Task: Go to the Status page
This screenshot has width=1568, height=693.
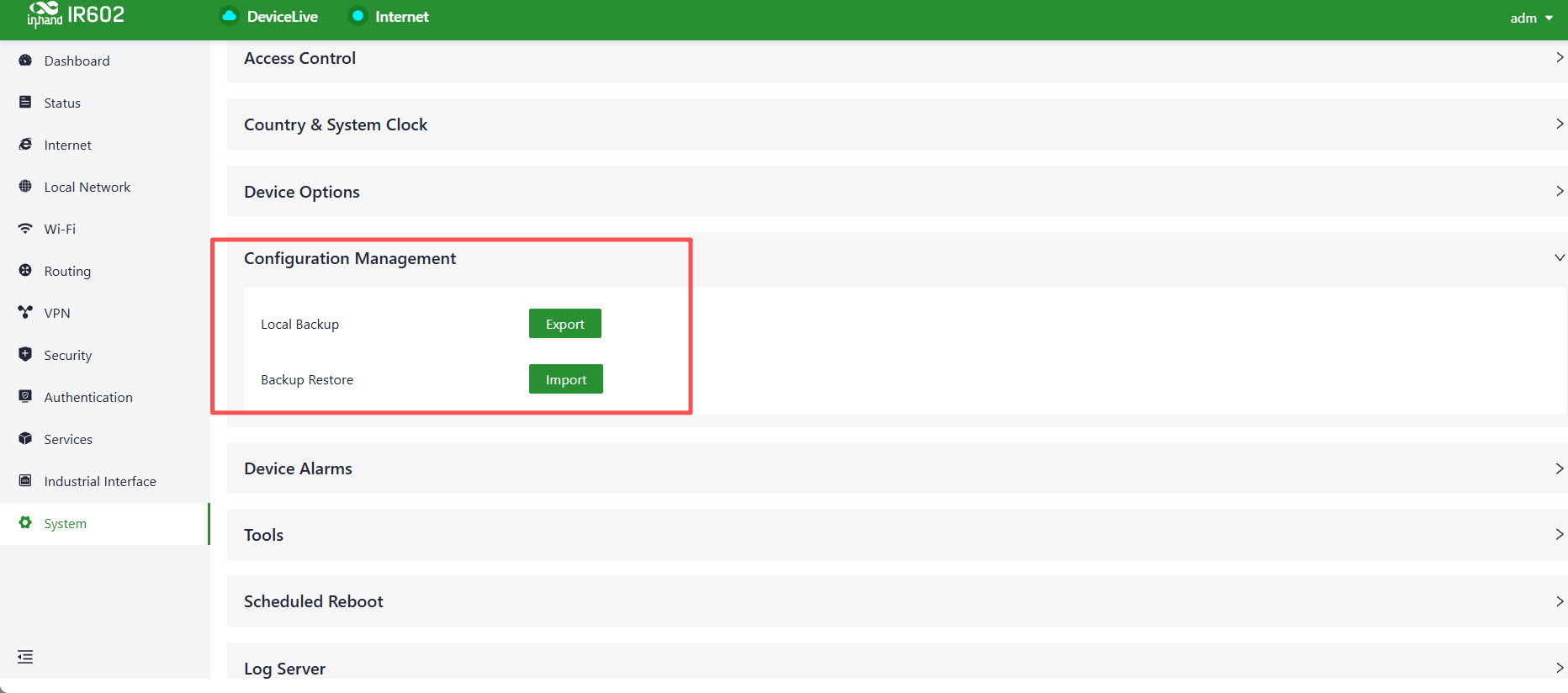Action: tap(105, 103)
